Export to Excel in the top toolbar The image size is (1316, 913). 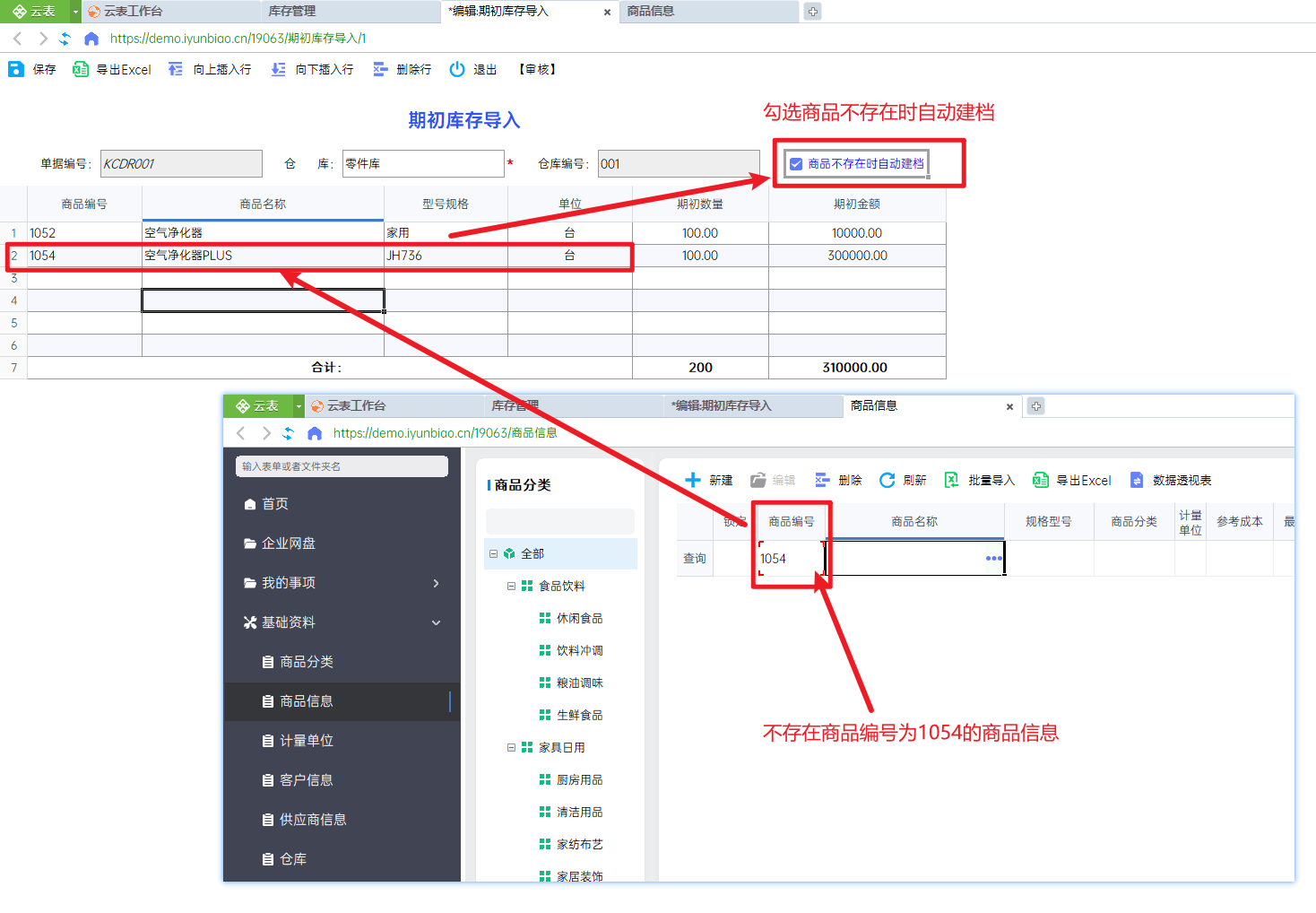pyautogui.click(x=112, y=69)
